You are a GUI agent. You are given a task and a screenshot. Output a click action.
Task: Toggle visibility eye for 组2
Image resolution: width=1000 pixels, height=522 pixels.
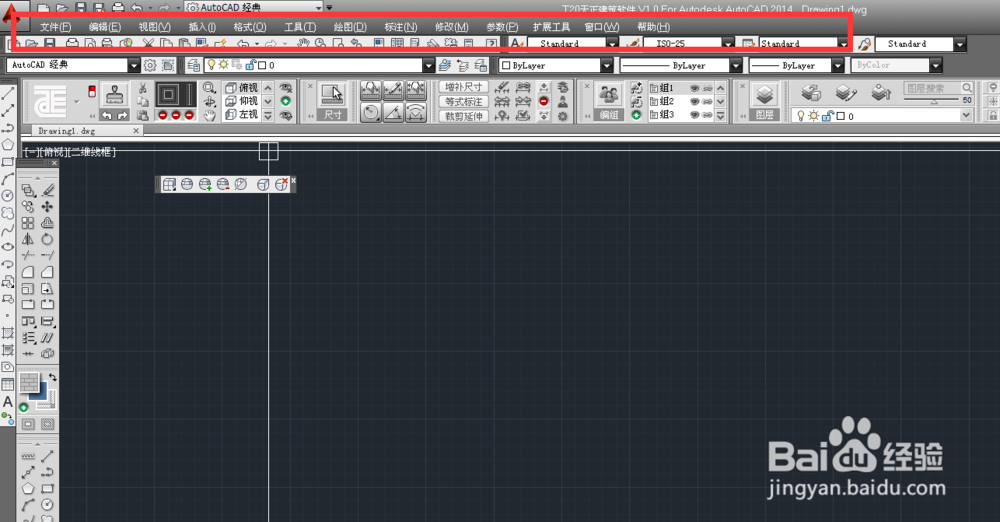tap(695, 101)
